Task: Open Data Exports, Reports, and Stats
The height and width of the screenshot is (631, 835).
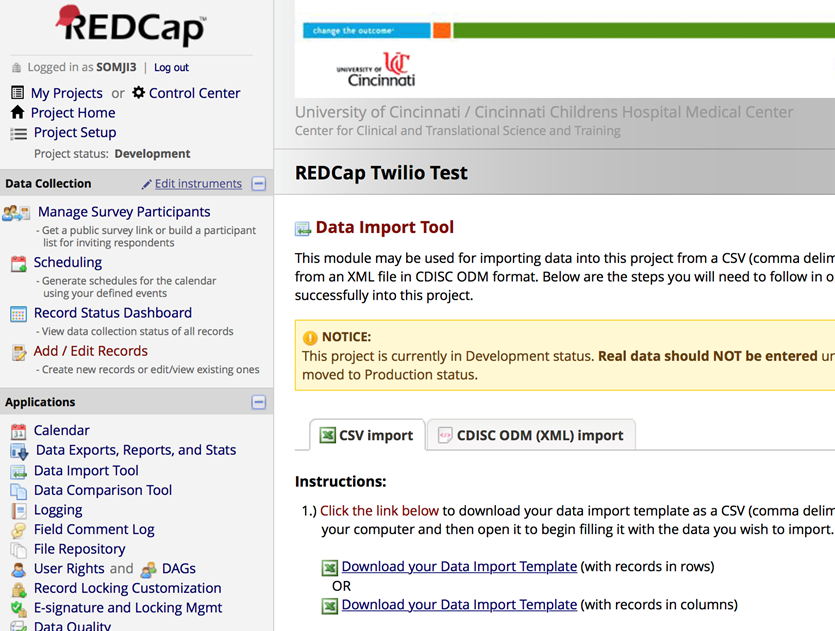Action: tap(136, 450)
